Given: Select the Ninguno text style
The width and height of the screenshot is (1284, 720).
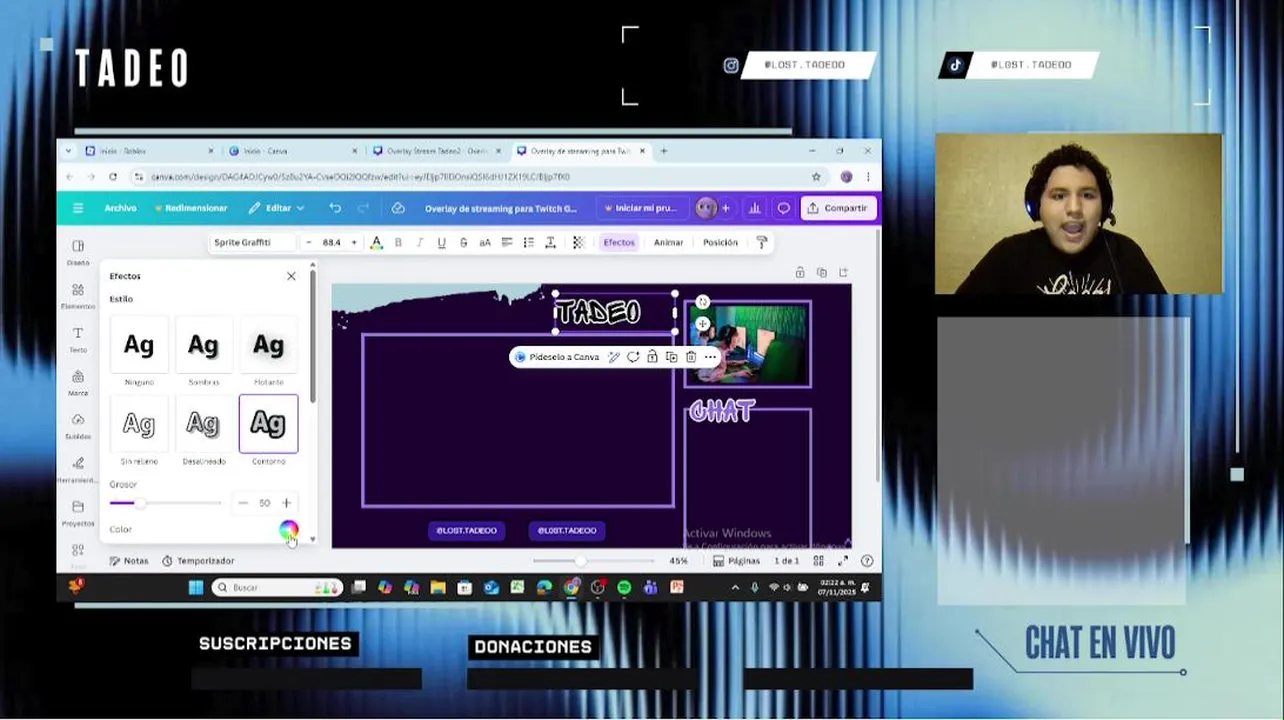Looking at the screenshot, I should click(x=139, y=345).
